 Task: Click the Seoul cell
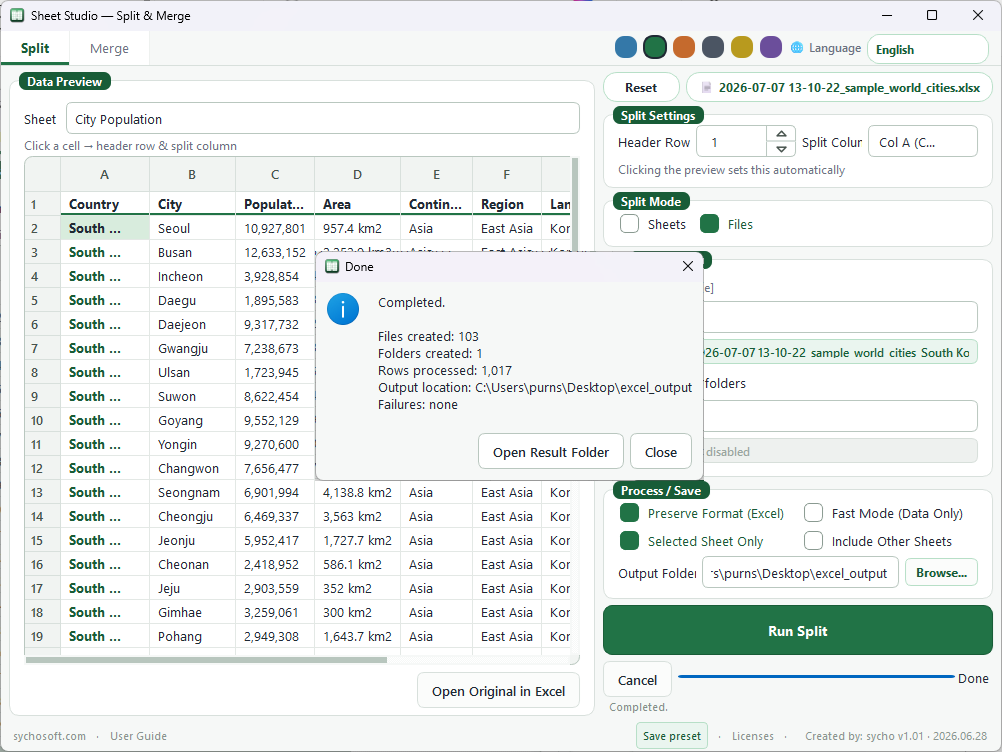[192, 228]
